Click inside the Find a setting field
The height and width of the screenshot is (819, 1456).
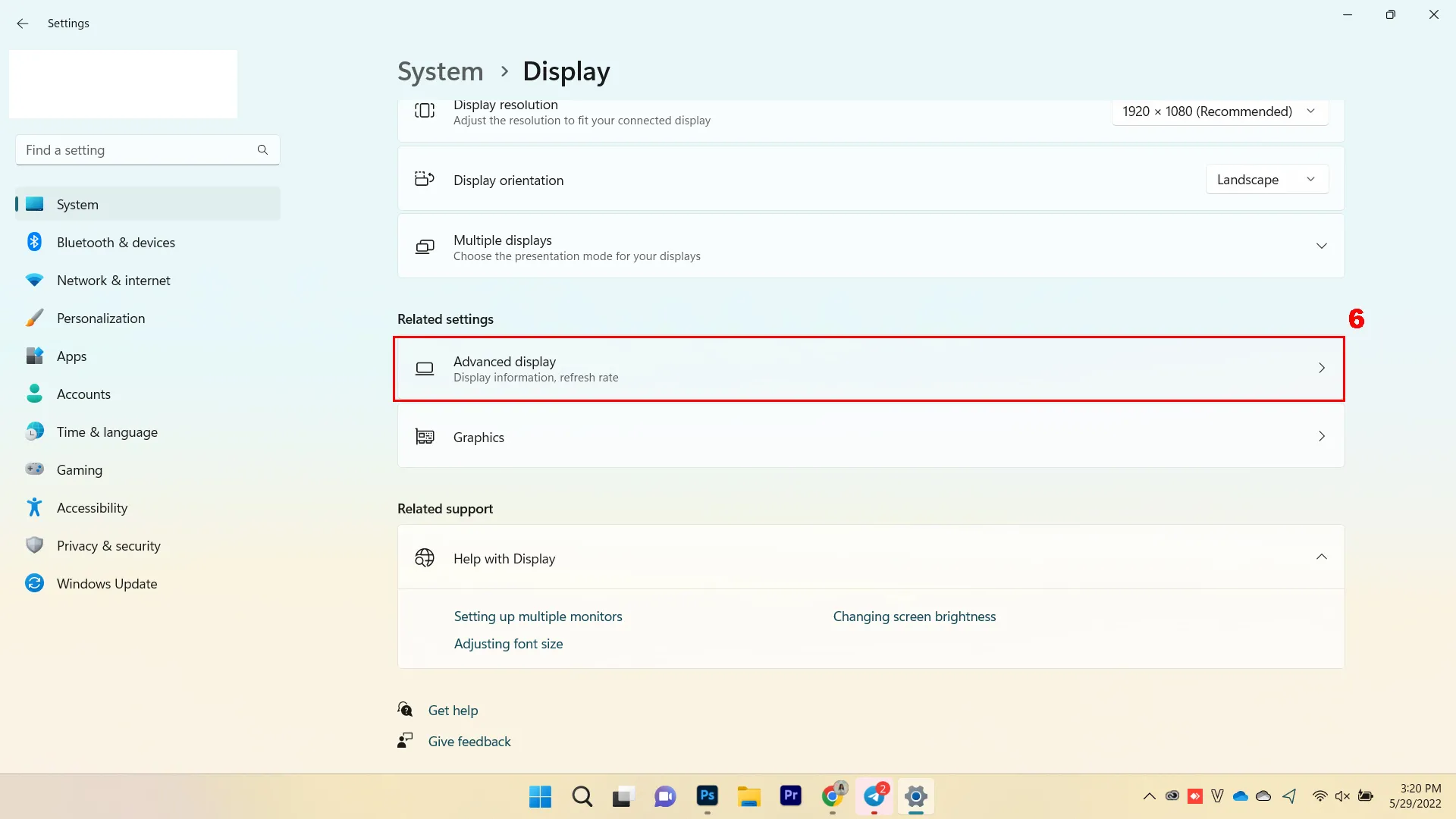136,150
